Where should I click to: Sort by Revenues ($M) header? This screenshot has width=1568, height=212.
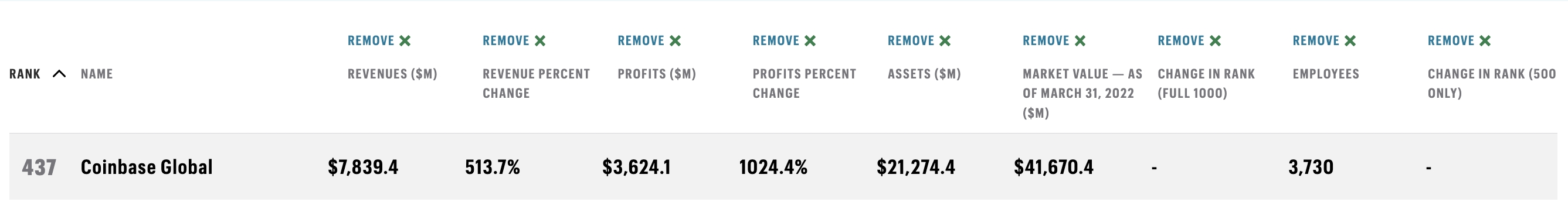point(393,74)
